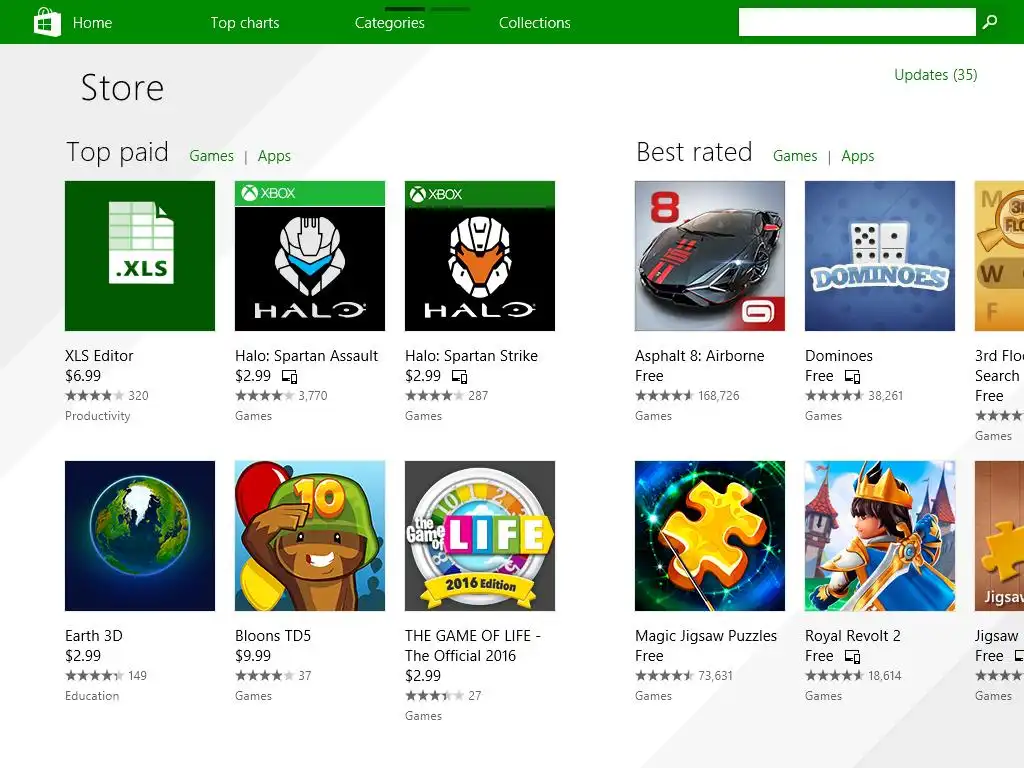Filter Best rated by Apps
Viewport: 1024px width, 768px height.
tap(857, 156)
